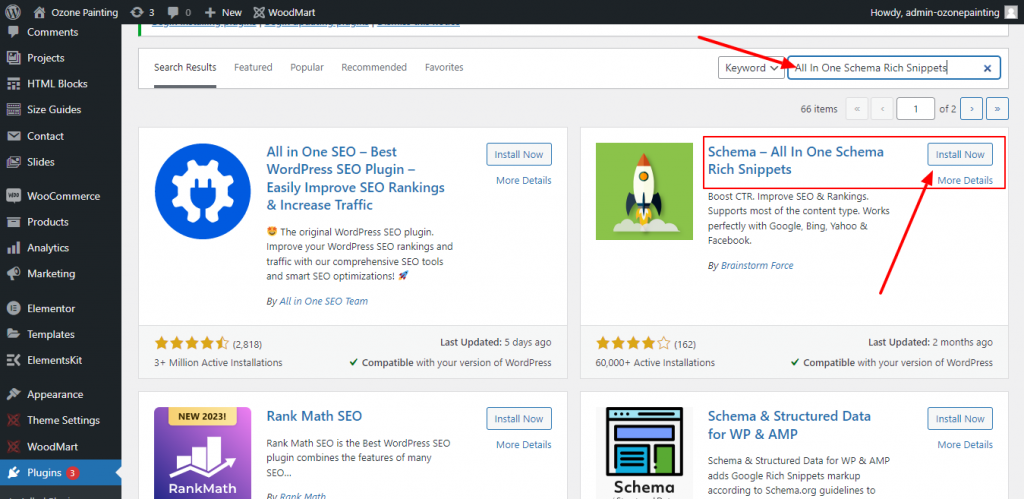Open the New content plus menu
The height and width of the screenshot is (499, 1024).
[x=223, y=12]
